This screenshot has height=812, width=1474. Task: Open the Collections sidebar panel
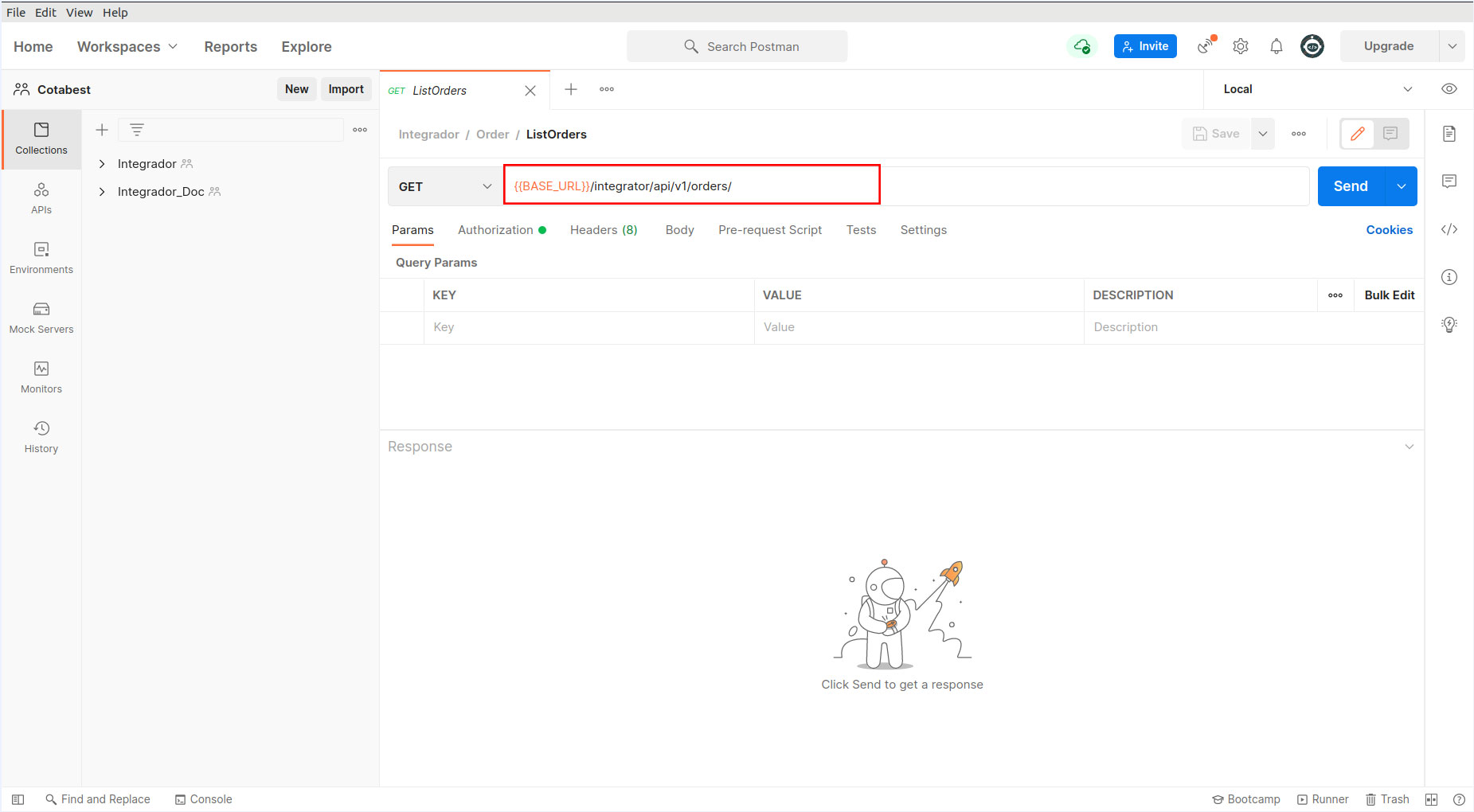pyautogui.click(x=41, y=139)
